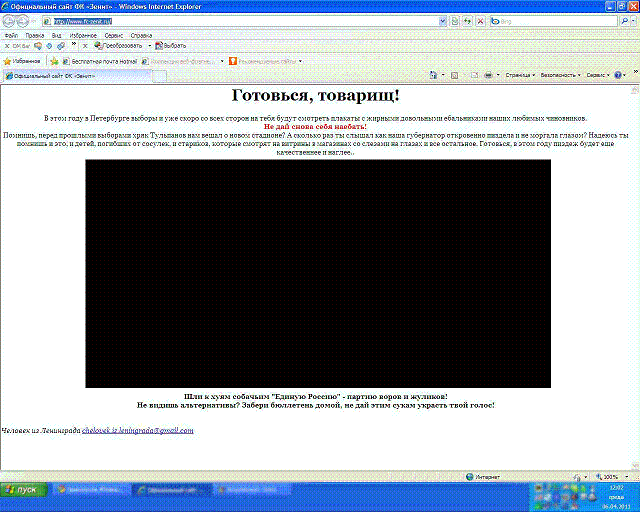640x512 pixels.
Task: Click the chelovek.iz.leningrada email link
Action: (137, 430)
